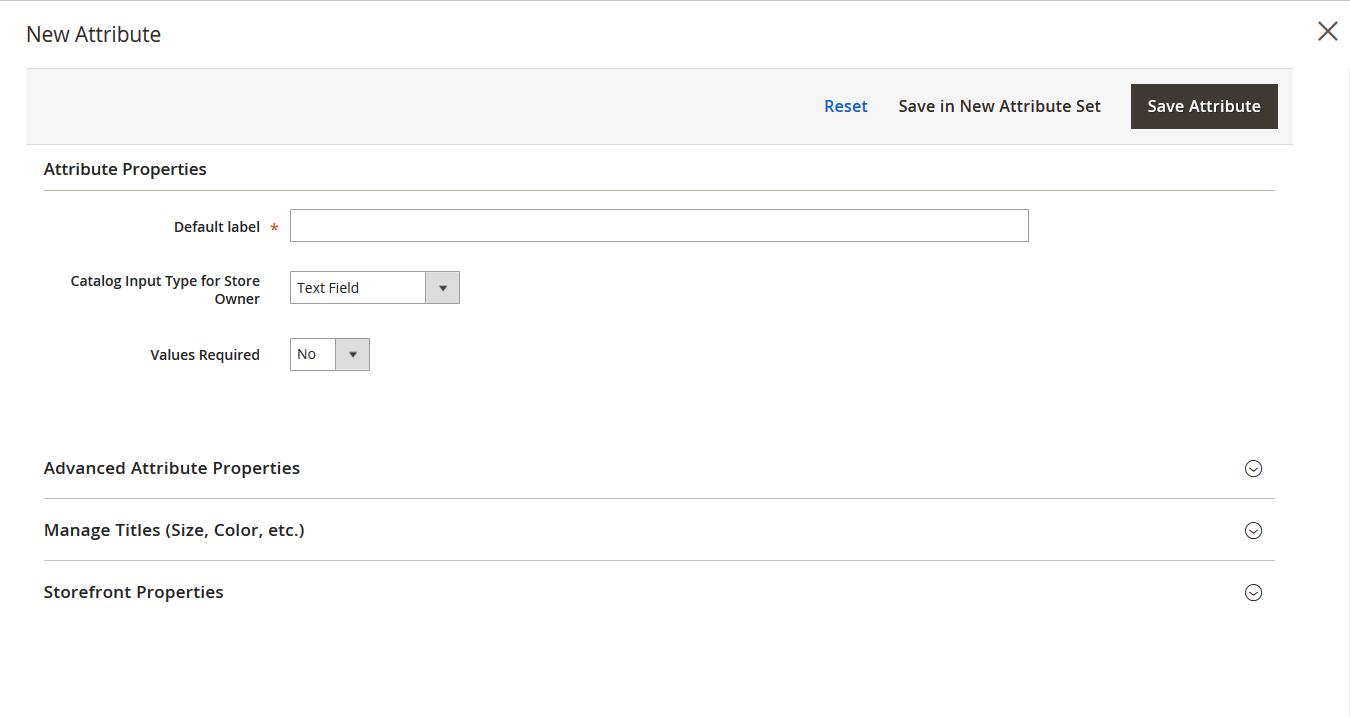Click the Default label field label
Screen dimensions: 1350x717
click(x=217, y=227)
